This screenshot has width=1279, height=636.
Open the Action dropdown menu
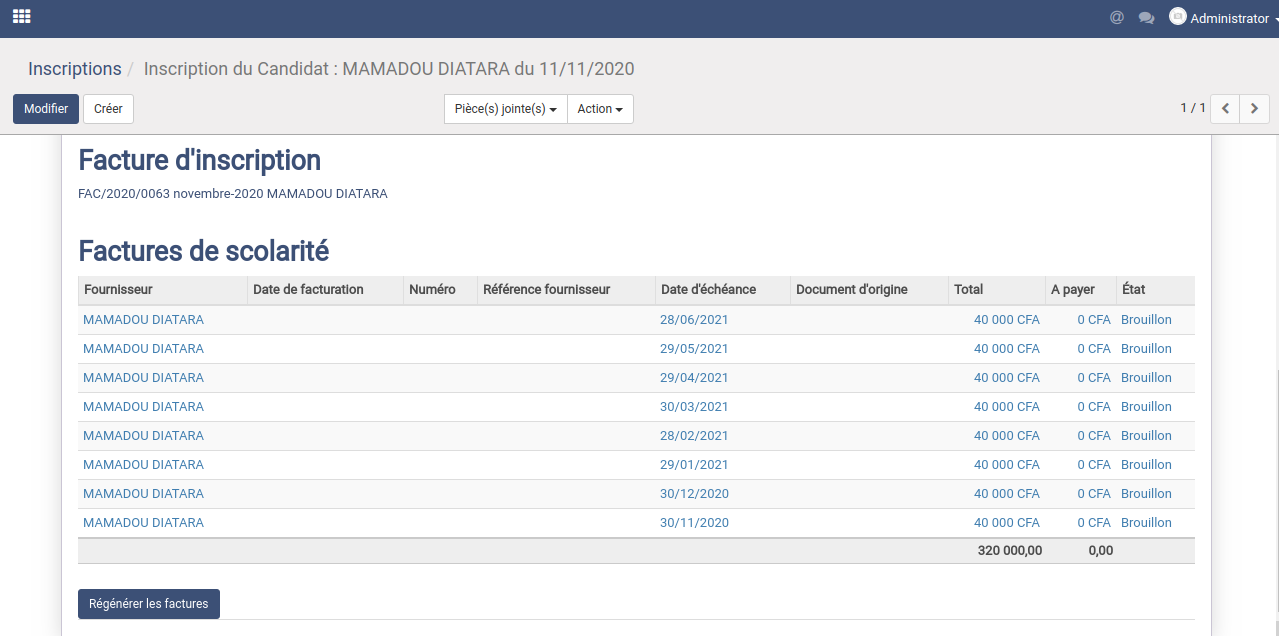[x=600, y=109]
